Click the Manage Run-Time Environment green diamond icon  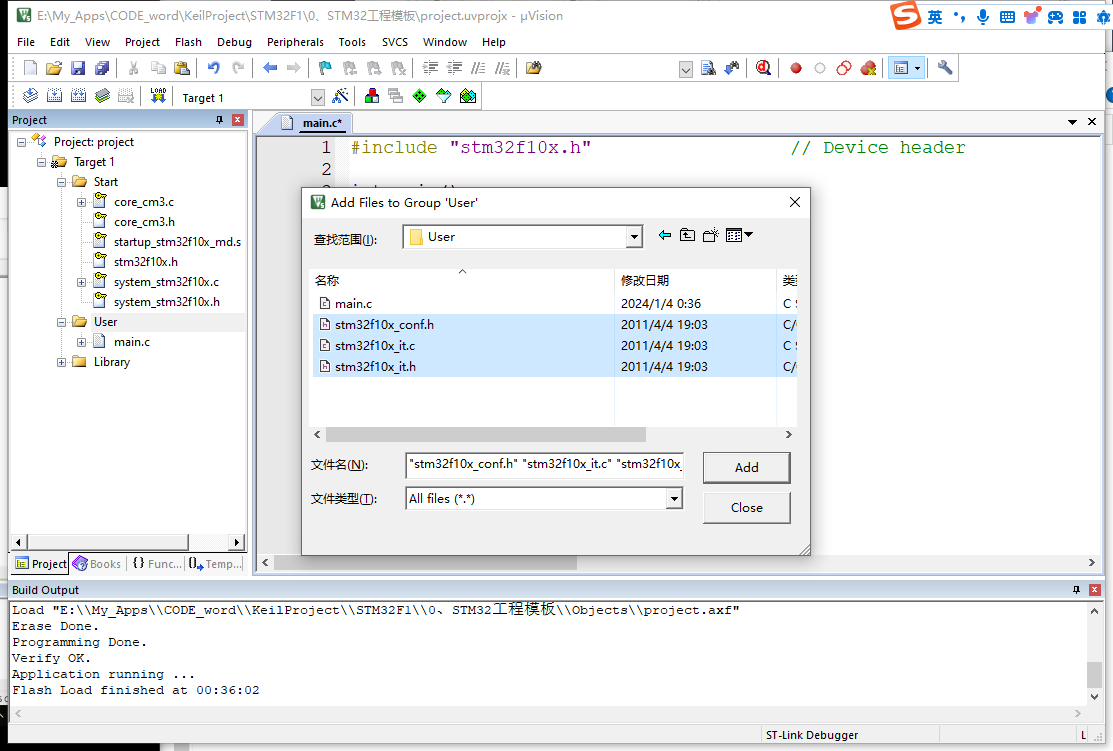[x=420, y=96]
